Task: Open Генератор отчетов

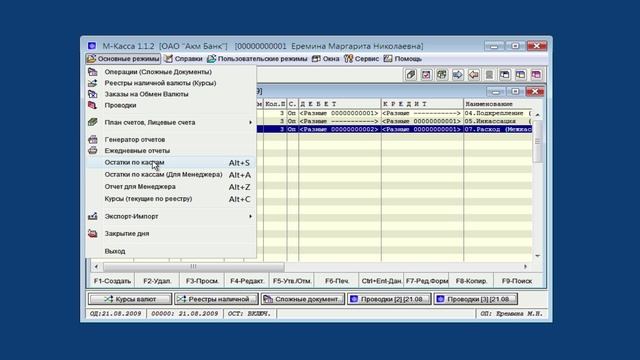Action: point(171,140)
